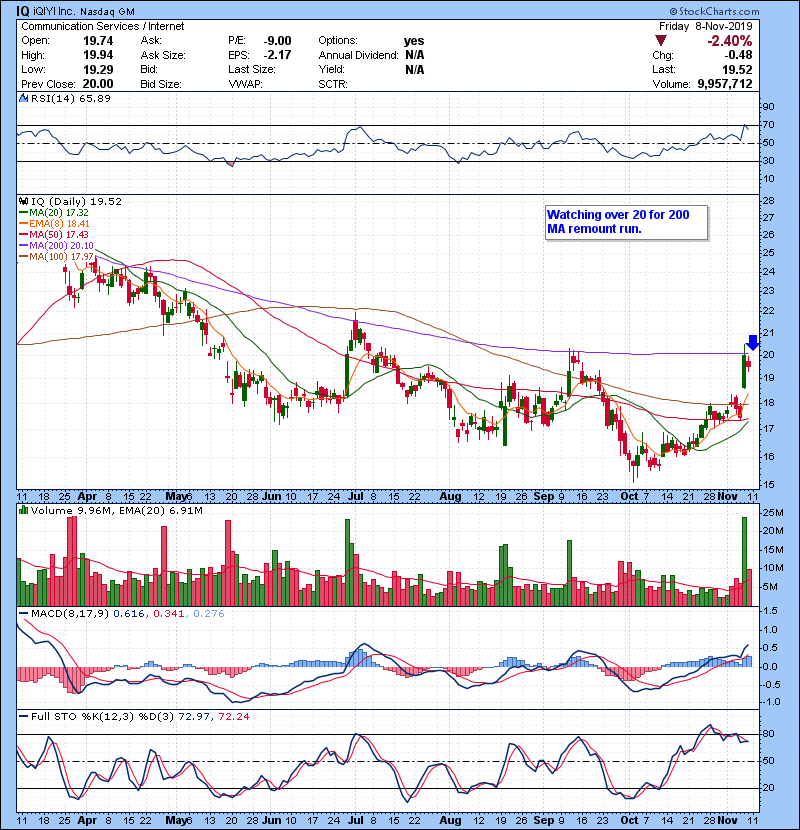Click Communication Services / Internet sector label
Screen dimensions: 800x830
[103, 26]
